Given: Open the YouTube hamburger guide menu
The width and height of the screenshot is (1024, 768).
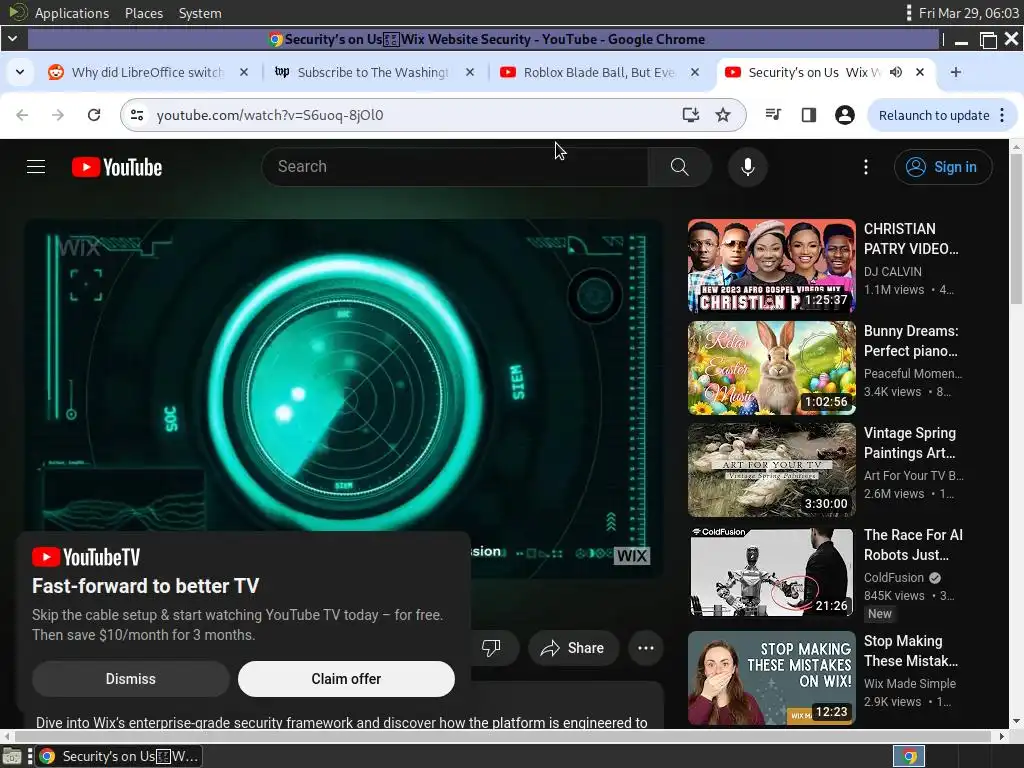Looking at the screenshot, I should pyautogui.click(x=36, y=167).
